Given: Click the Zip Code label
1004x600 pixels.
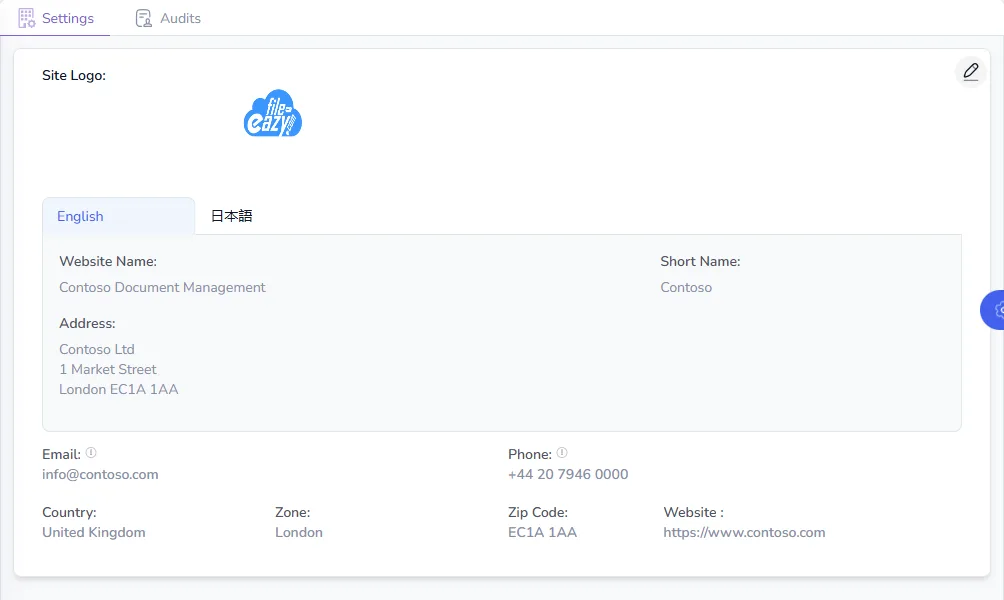Looking at the screenshot, I should tap(538, 512).
